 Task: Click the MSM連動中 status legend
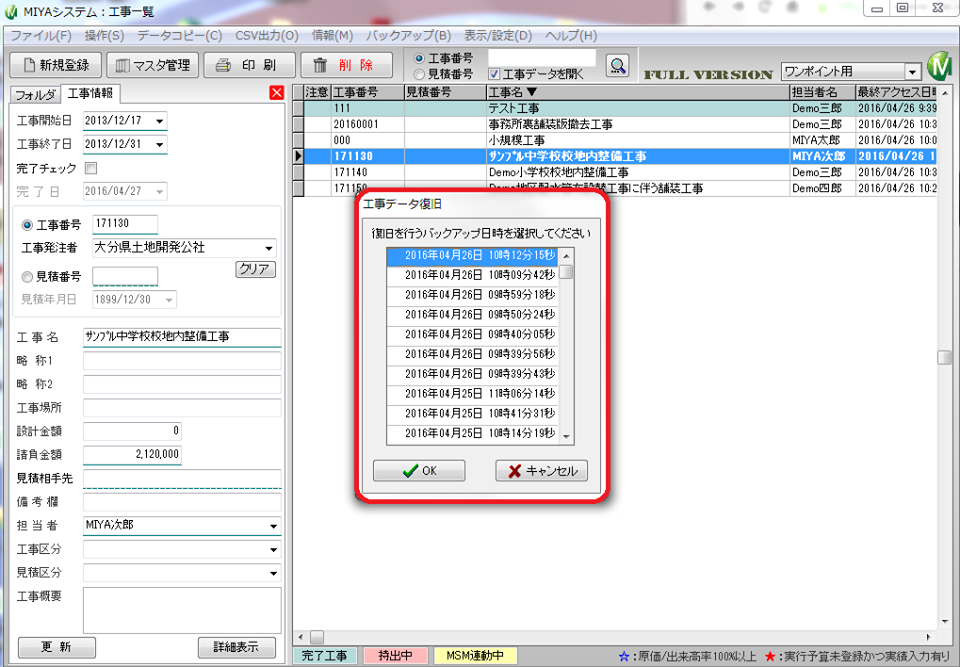point(475,655)
